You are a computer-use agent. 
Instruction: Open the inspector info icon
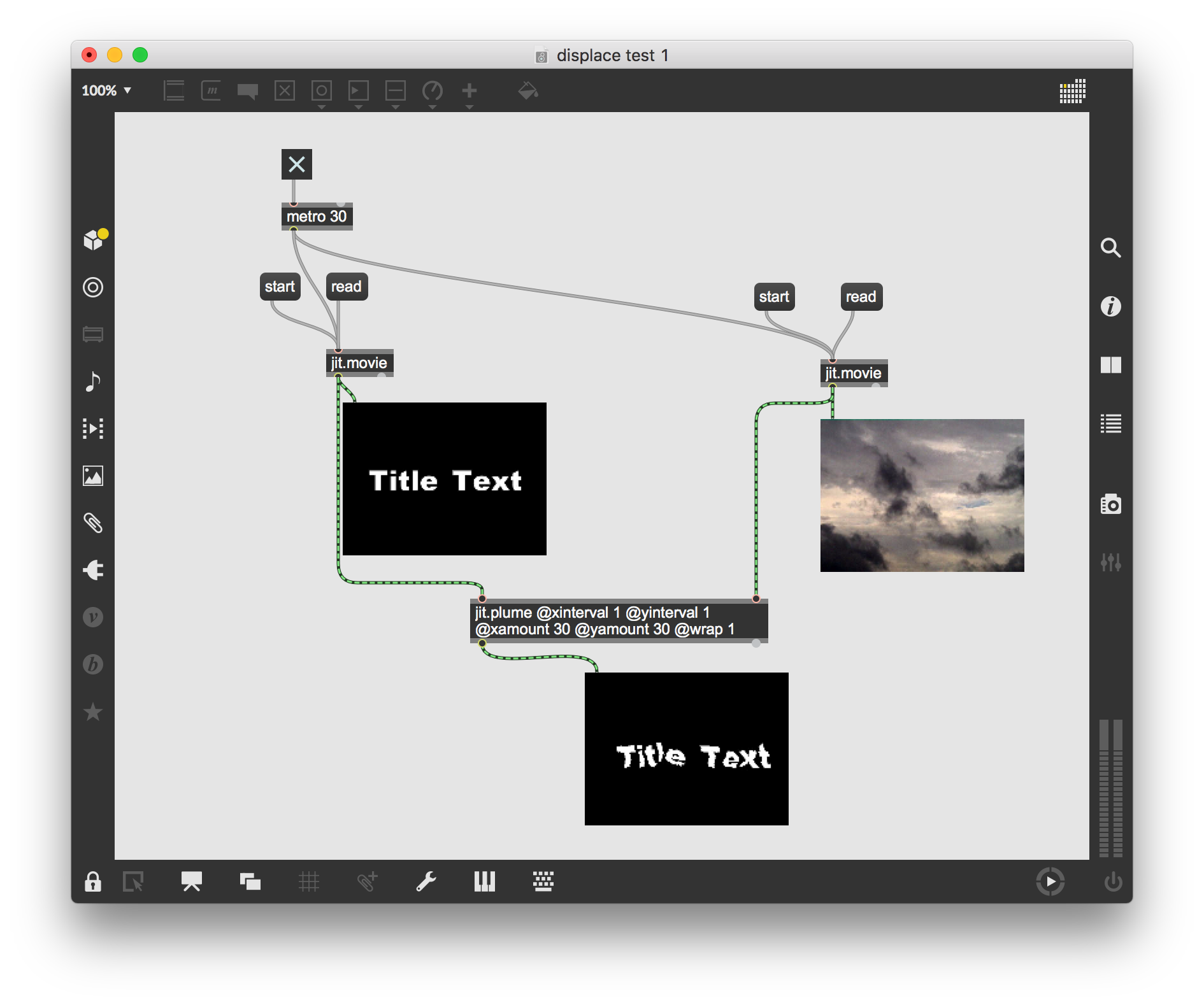pyautogui.click(x=1110, y=306)
